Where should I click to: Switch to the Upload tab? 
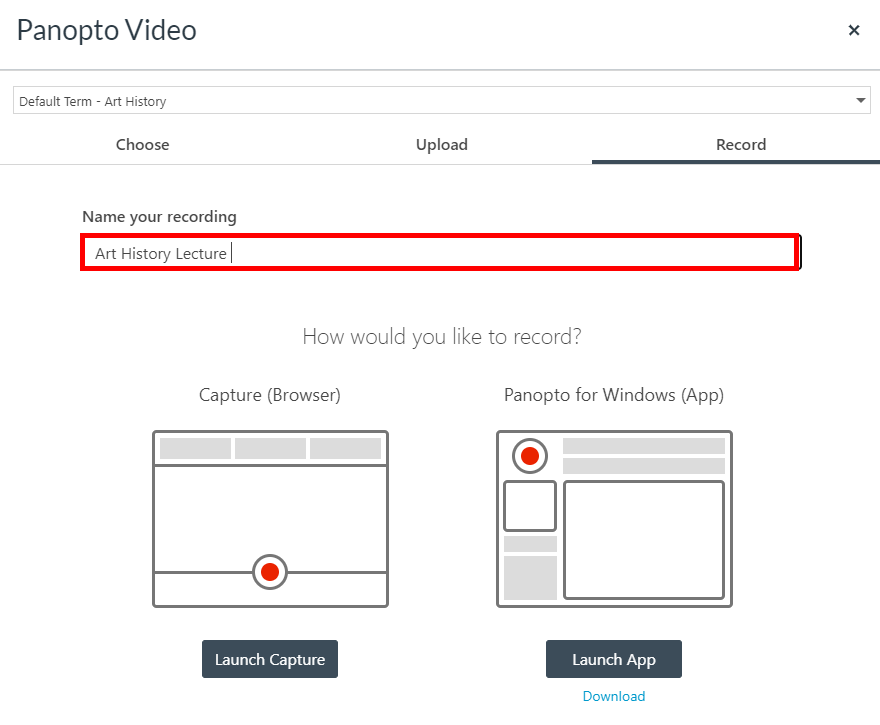pos(441,144)
